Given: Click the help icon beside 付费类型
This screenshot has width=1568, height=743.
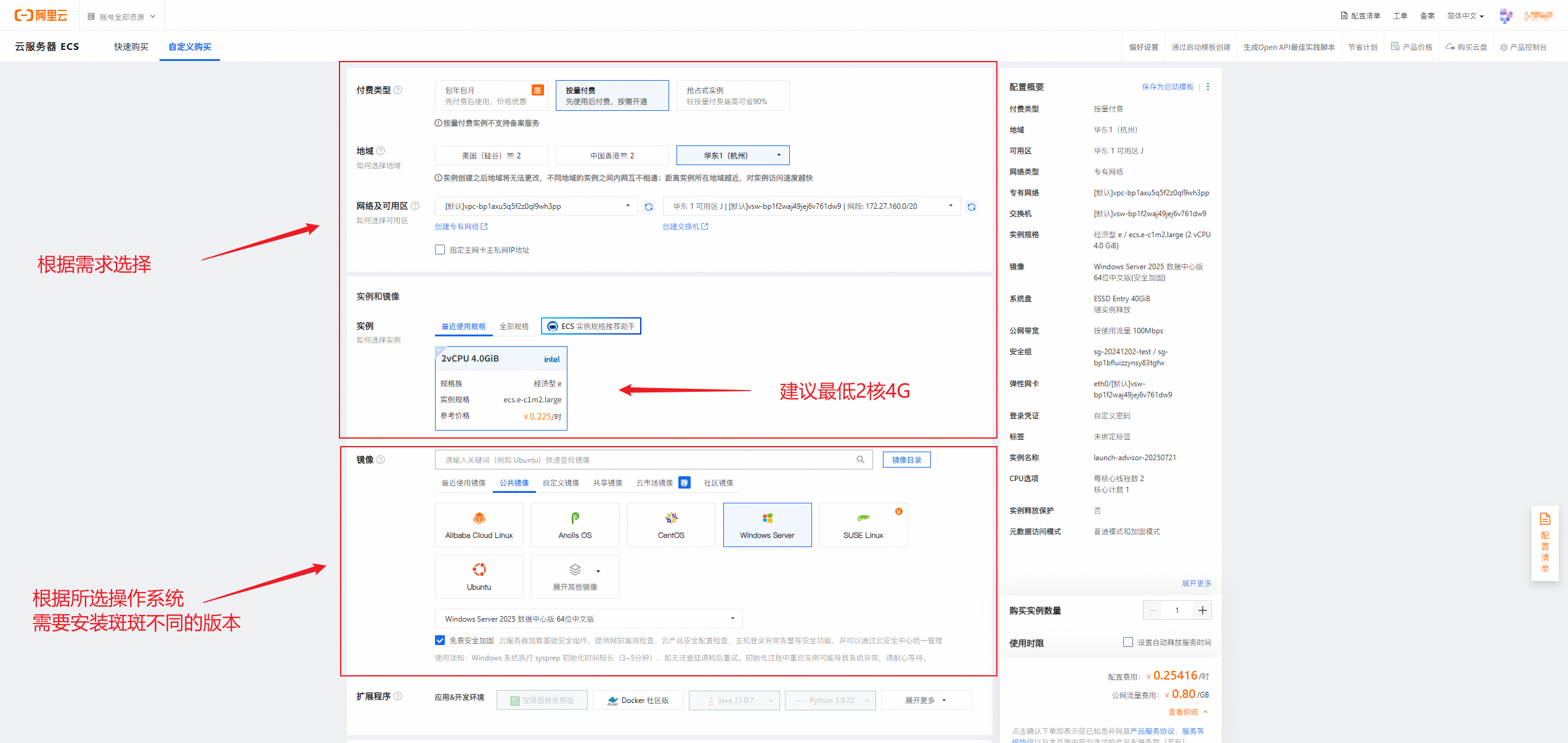Looking at the screenshot, I should [398, 90].
